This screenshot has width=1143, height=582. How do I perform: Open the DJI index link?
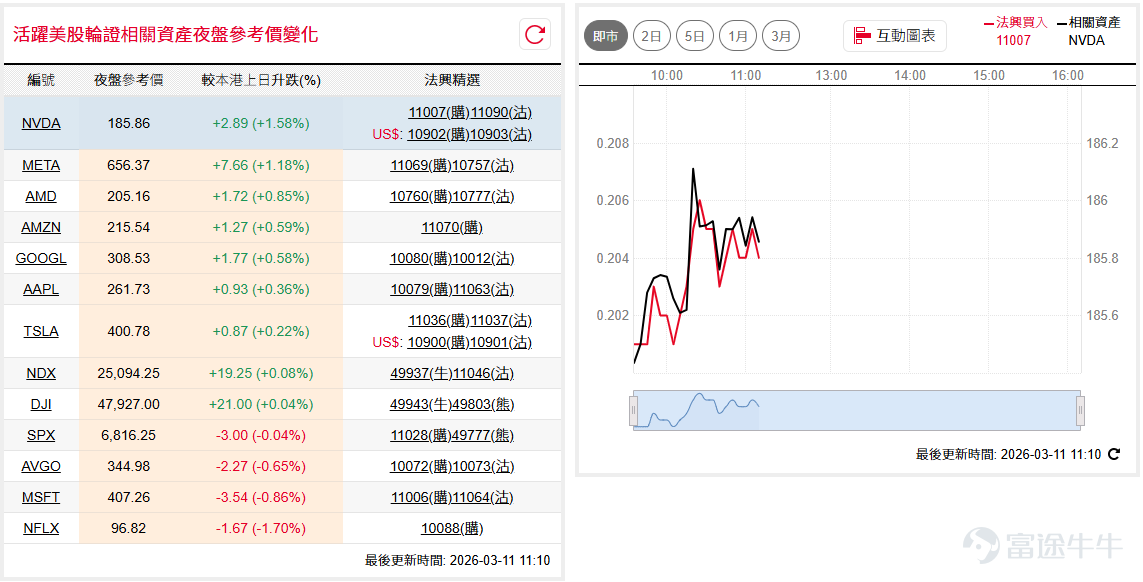[41, 404]
